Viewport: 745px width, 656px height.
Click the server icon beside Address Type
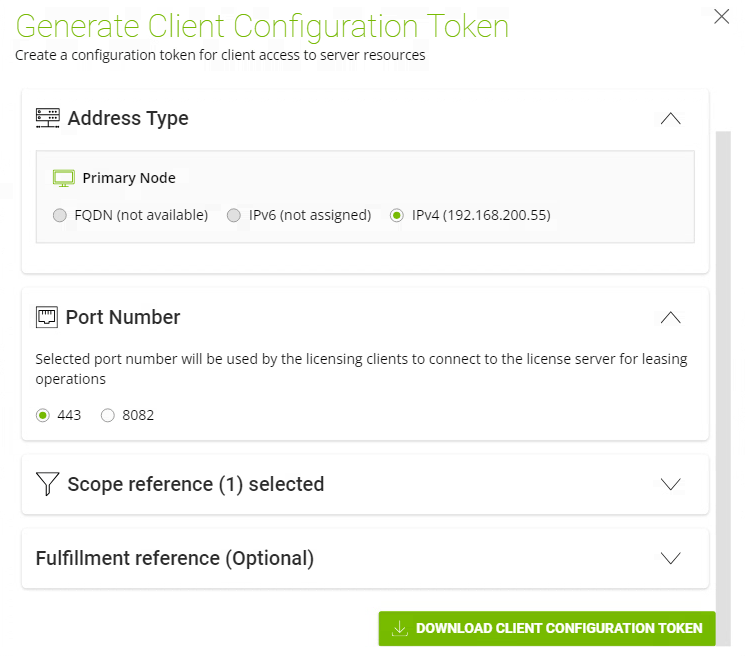tap(47, 118)
